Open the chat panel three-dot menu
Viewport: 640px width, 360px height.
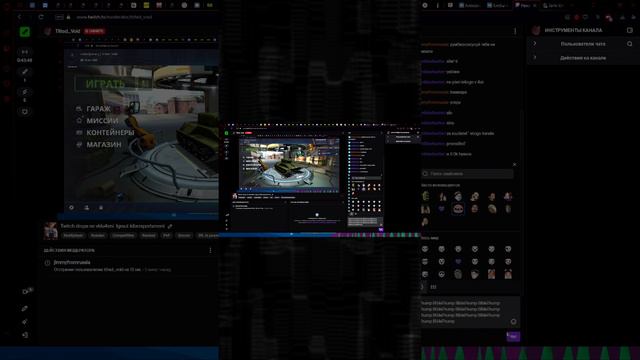tap(515, 31)
